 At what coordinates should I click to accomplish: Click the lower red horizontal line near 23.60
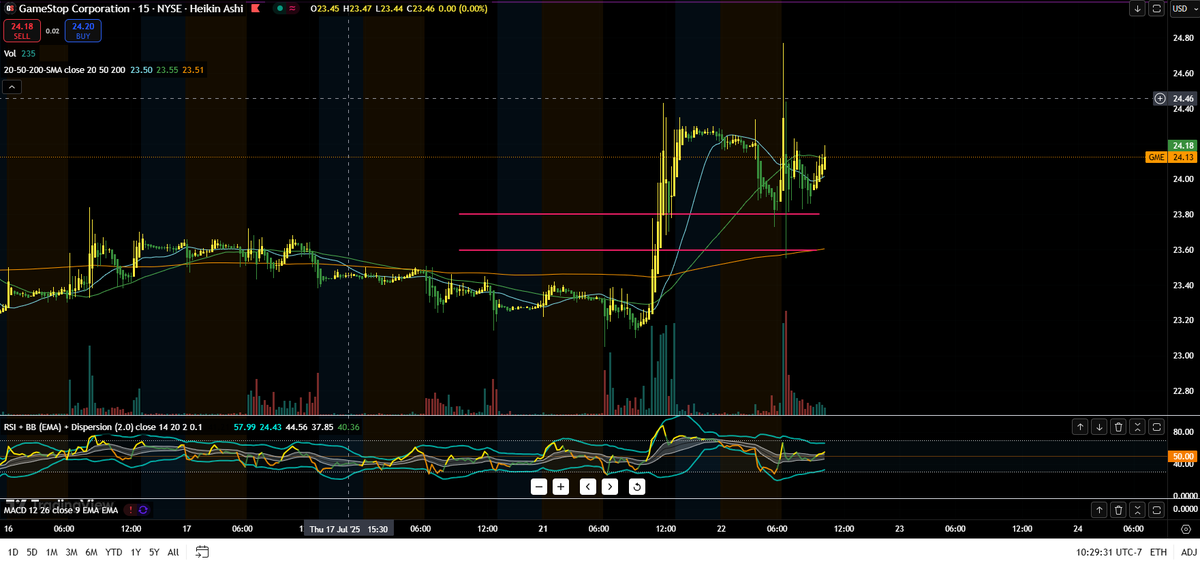(639, 250)
